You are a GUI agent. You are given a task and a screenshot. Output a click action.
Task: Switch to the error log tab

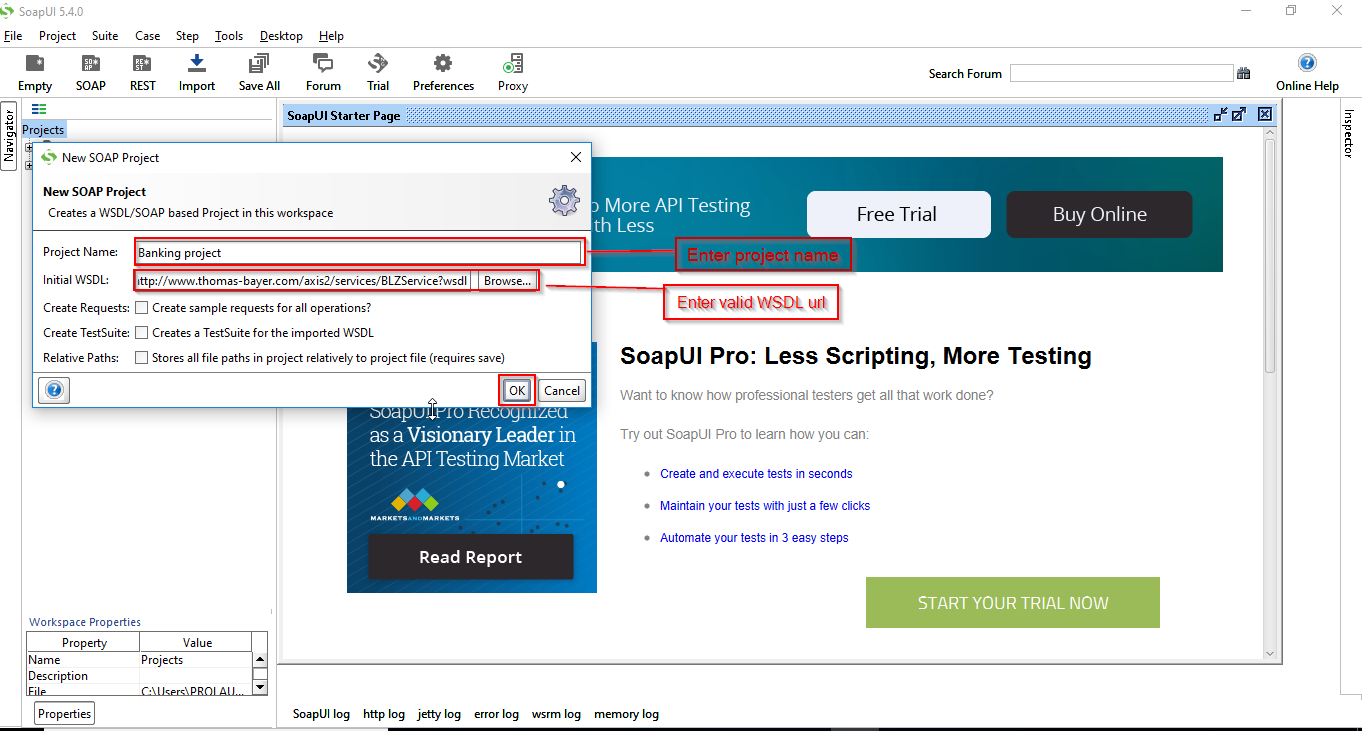pyautogui.click(x=496, y=713)
